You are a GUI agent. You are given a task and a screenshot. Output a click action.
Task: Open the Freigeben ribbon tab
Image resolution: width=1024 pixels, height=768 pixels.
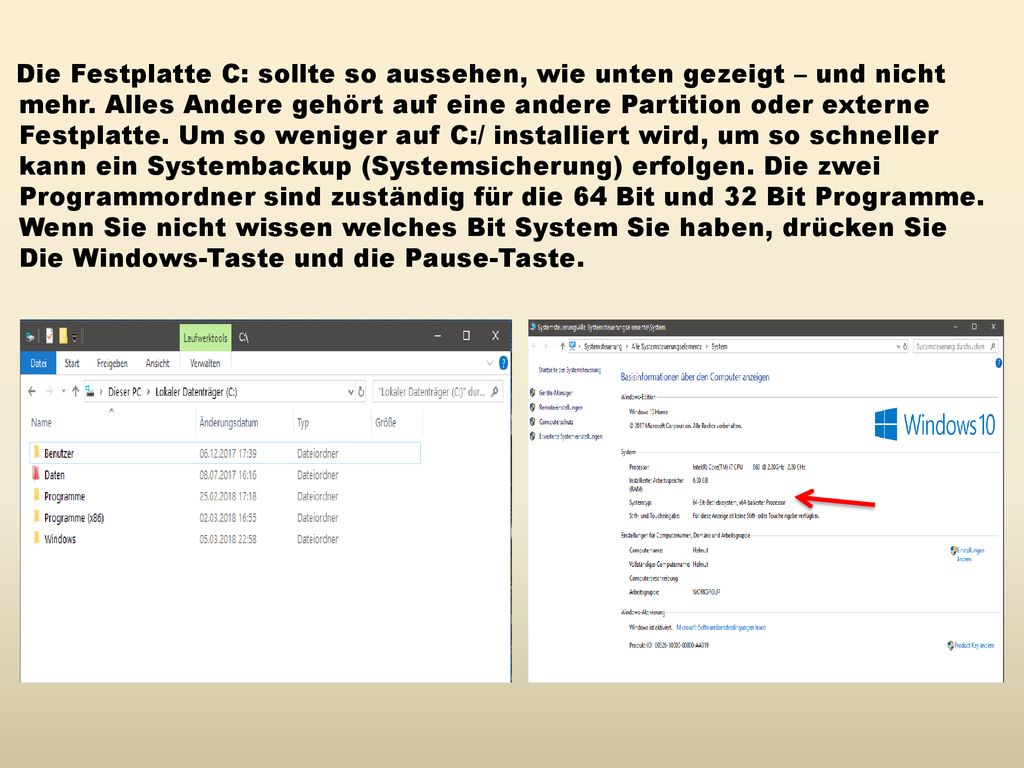[112, 363]
